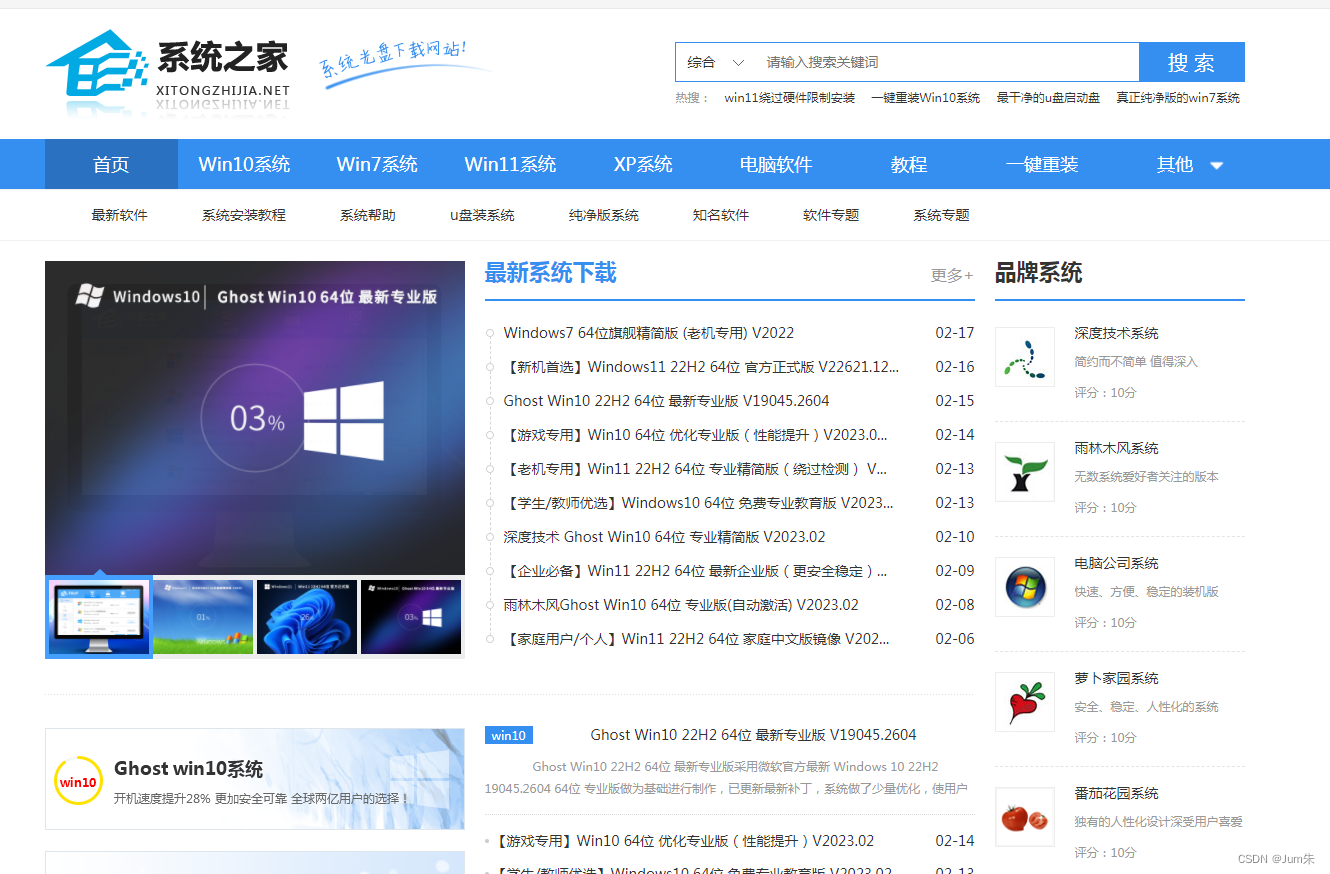Click the yellow win10 circle badge

point(78,781)
